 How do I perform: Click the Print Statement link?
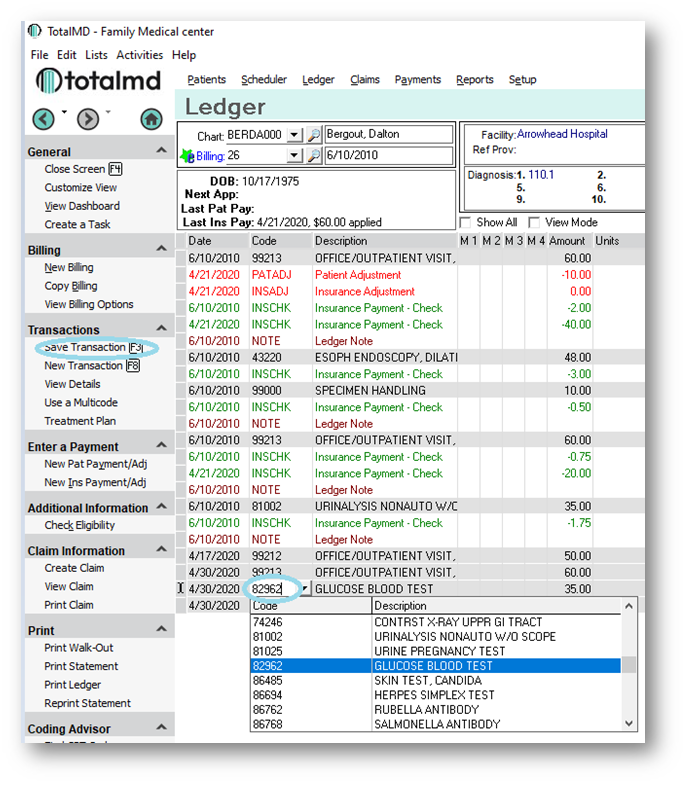(x=81, y=666)
